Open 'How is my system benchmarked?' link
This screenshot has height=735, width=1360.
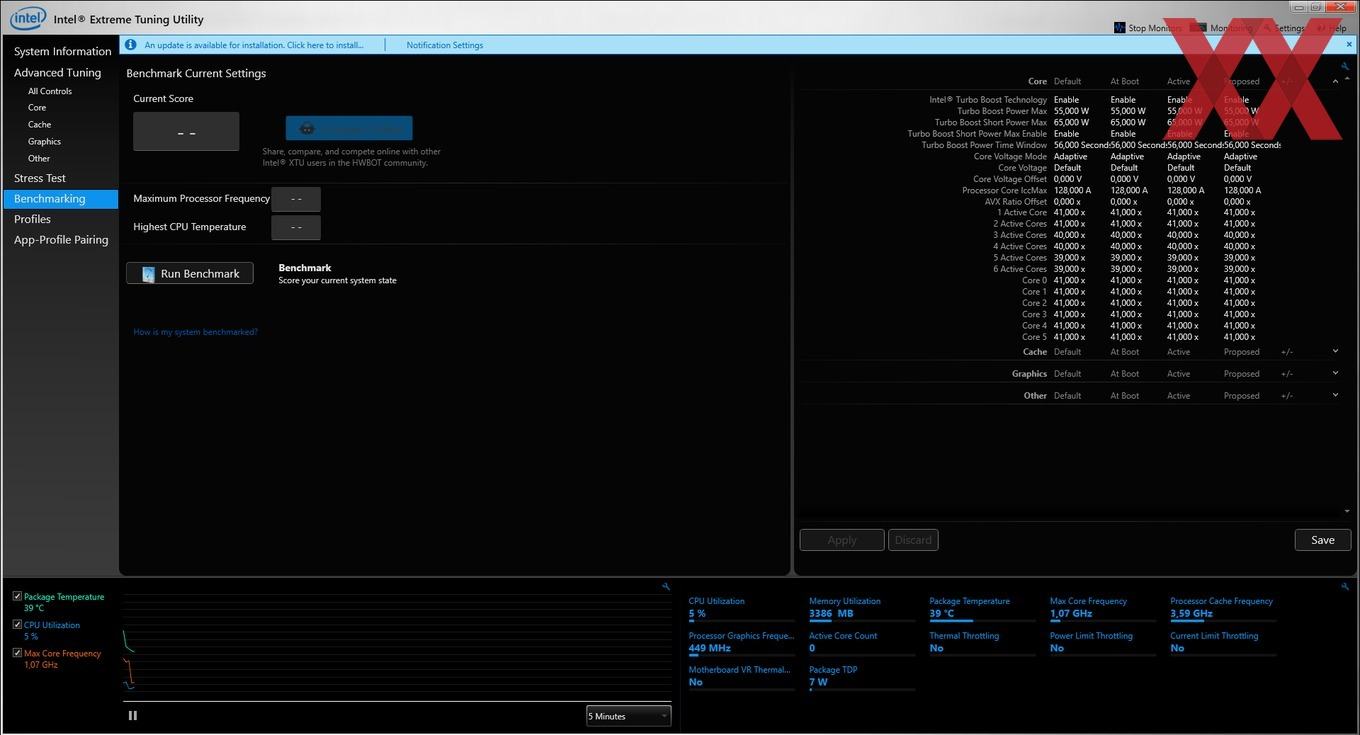click(x=195, y=332)
